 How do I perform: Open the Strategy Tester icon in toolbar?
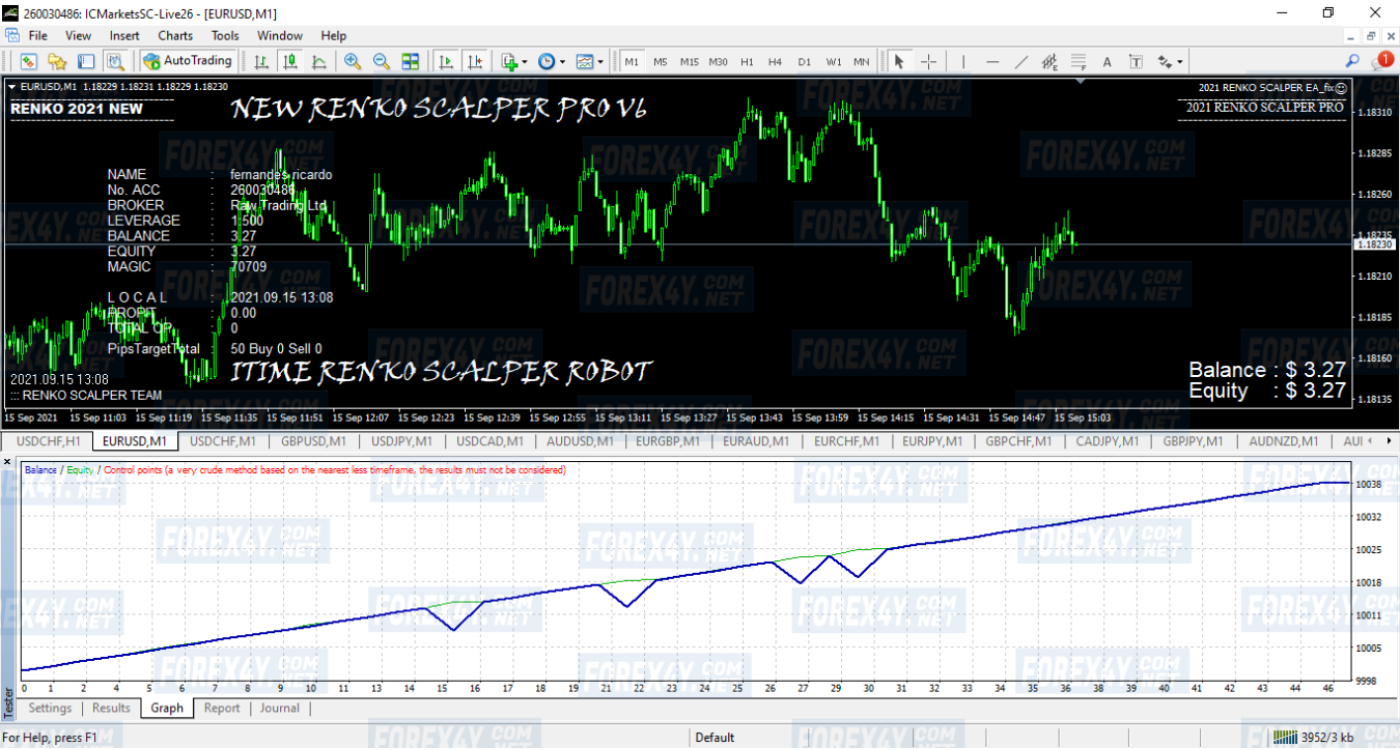point(115,61)
